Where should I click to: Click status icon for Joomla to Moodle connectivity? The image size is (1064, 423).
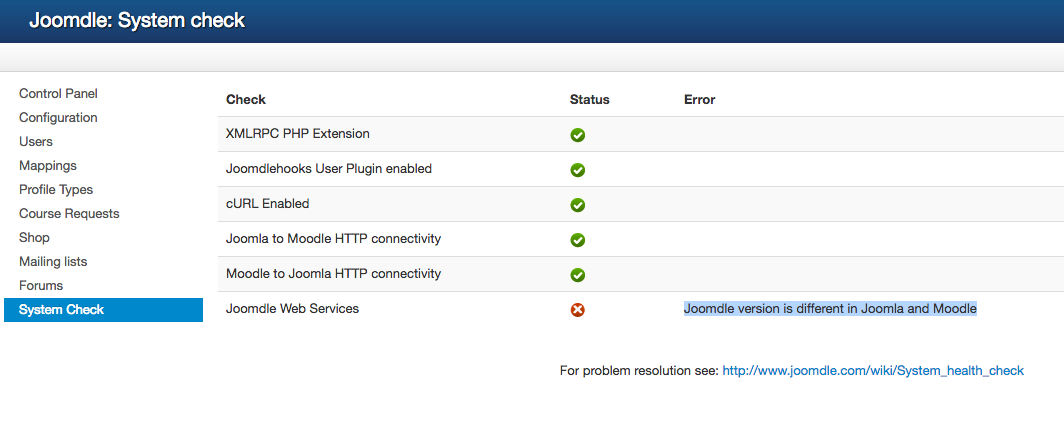pyautogui.click(x=577, y=240)
